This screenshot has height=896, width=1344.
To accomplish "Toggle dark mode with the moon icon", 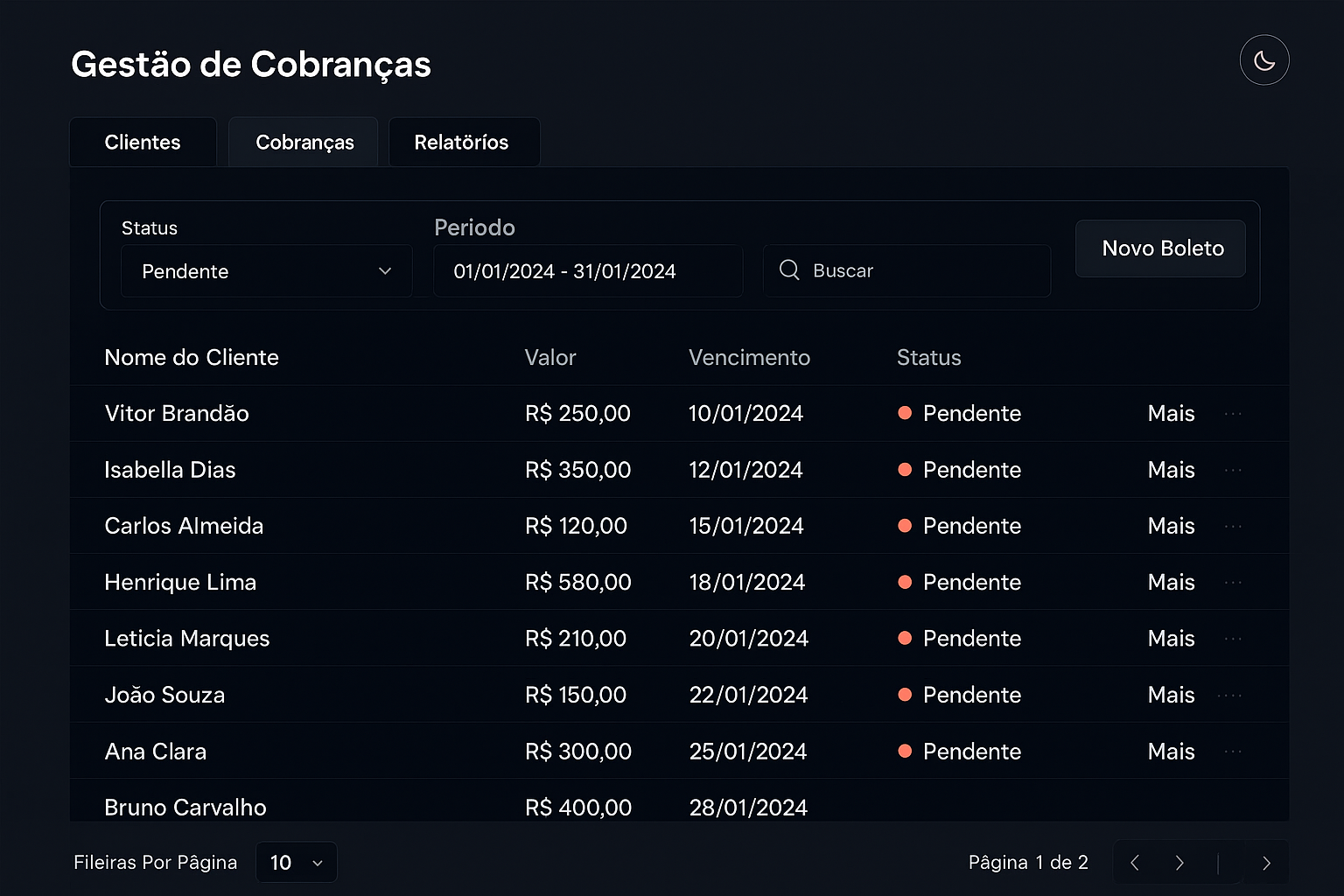I will [1264, 59].
